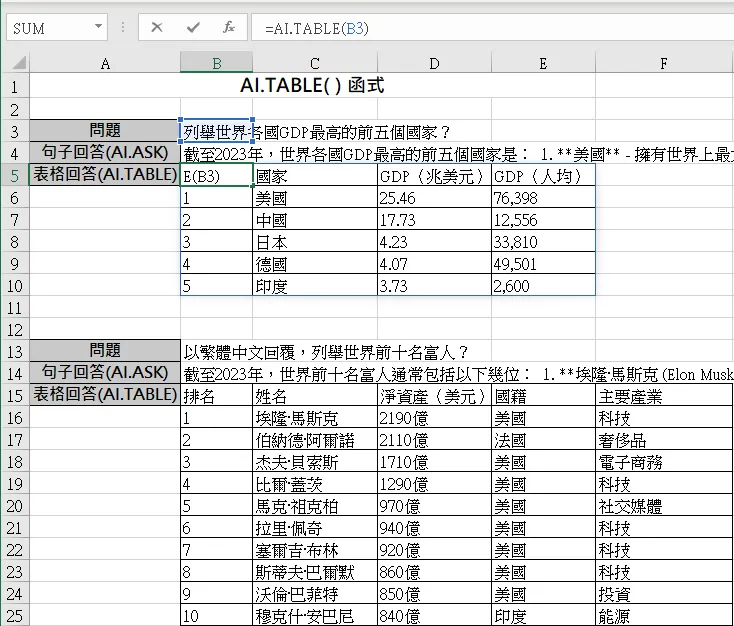Open the Name Box dropdown arrow
Screen dimensions: 734x626
(x=98, y=27)
